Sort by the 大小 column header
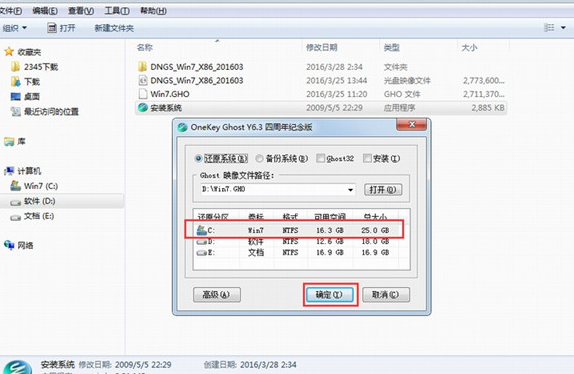 click(x=469, y=47)
